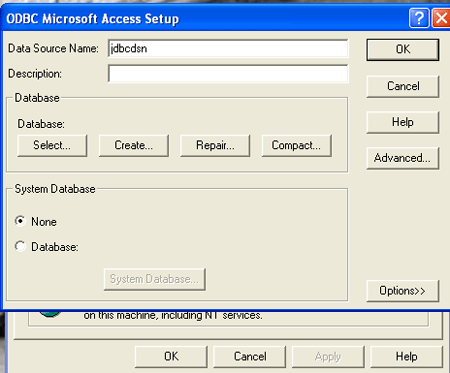
Task: Confirm setup with top OK button
Action: click(x=403, y=50)
